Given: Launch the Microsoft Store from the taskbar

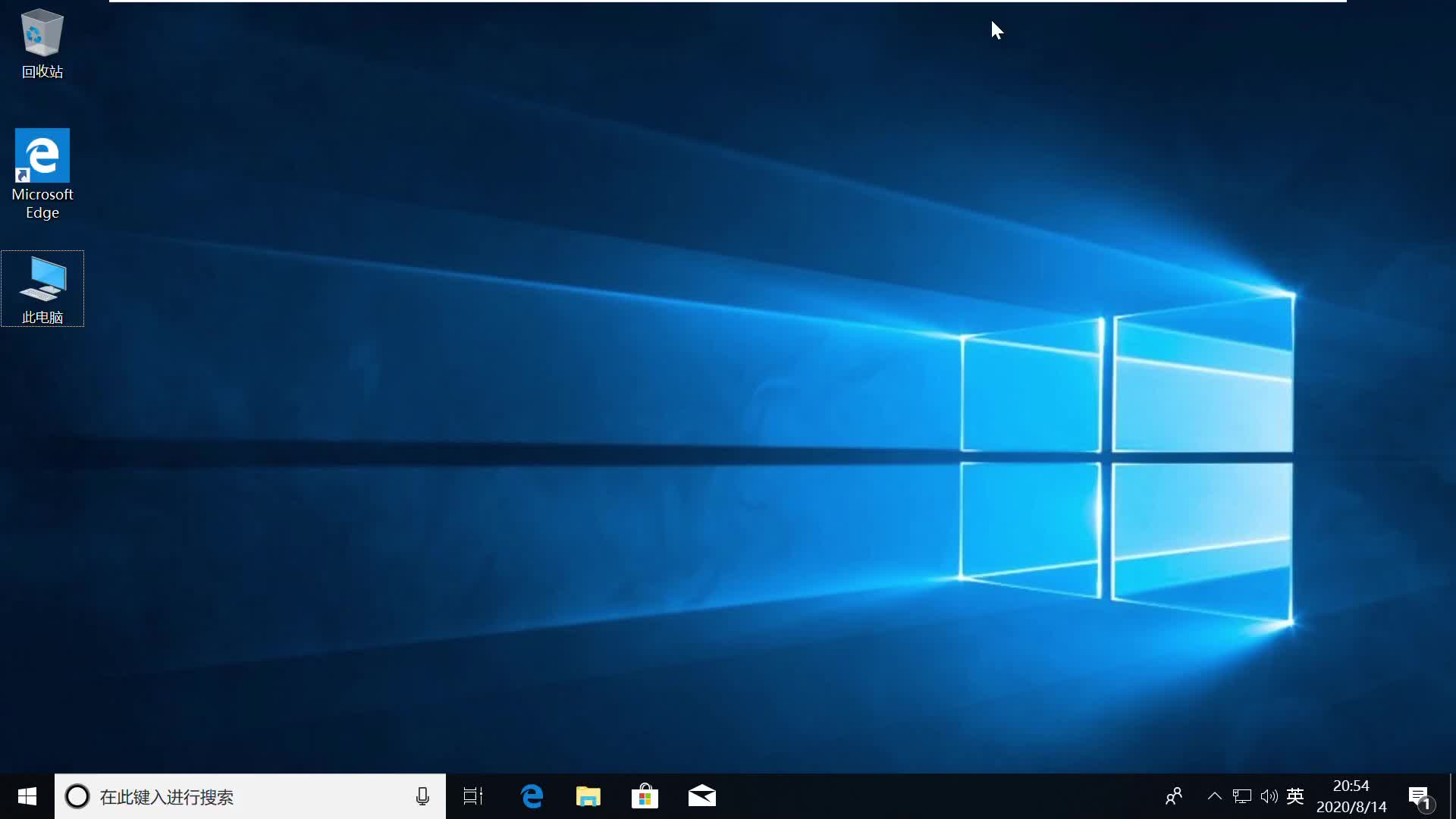Looking at the screenshot, I should (645, 796).
